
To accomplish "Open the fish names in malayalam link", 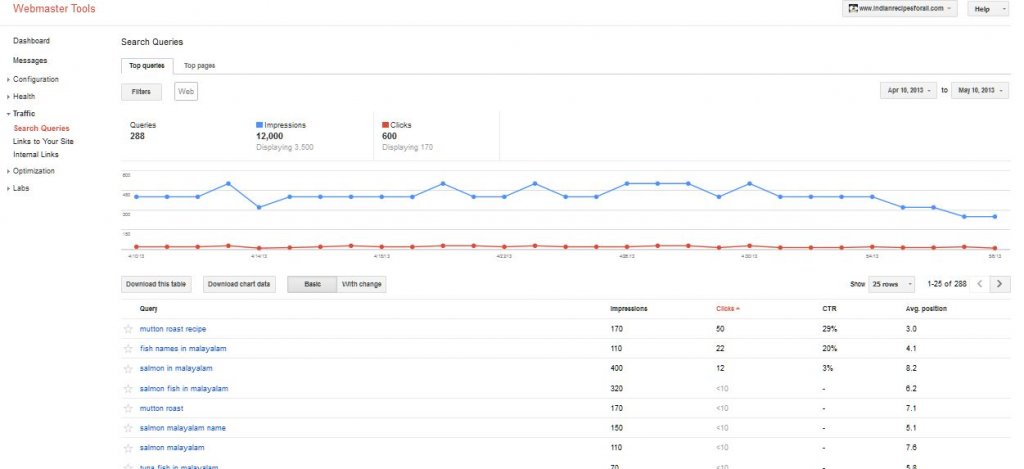I will pyautogui.click(x=183, y=349).
